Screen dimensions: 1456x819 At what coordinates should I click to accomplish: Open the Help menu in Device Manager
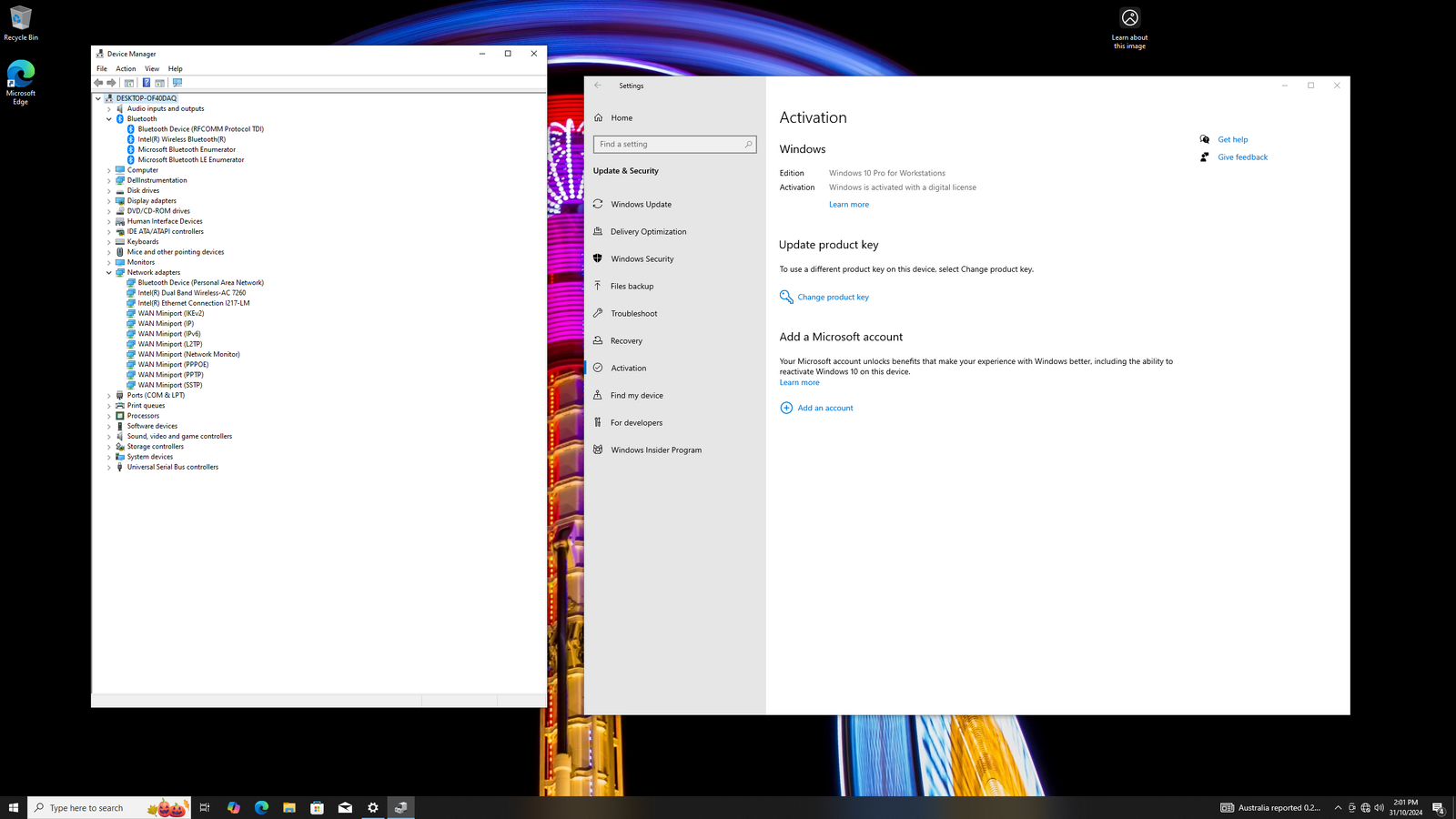coord(176,69)
